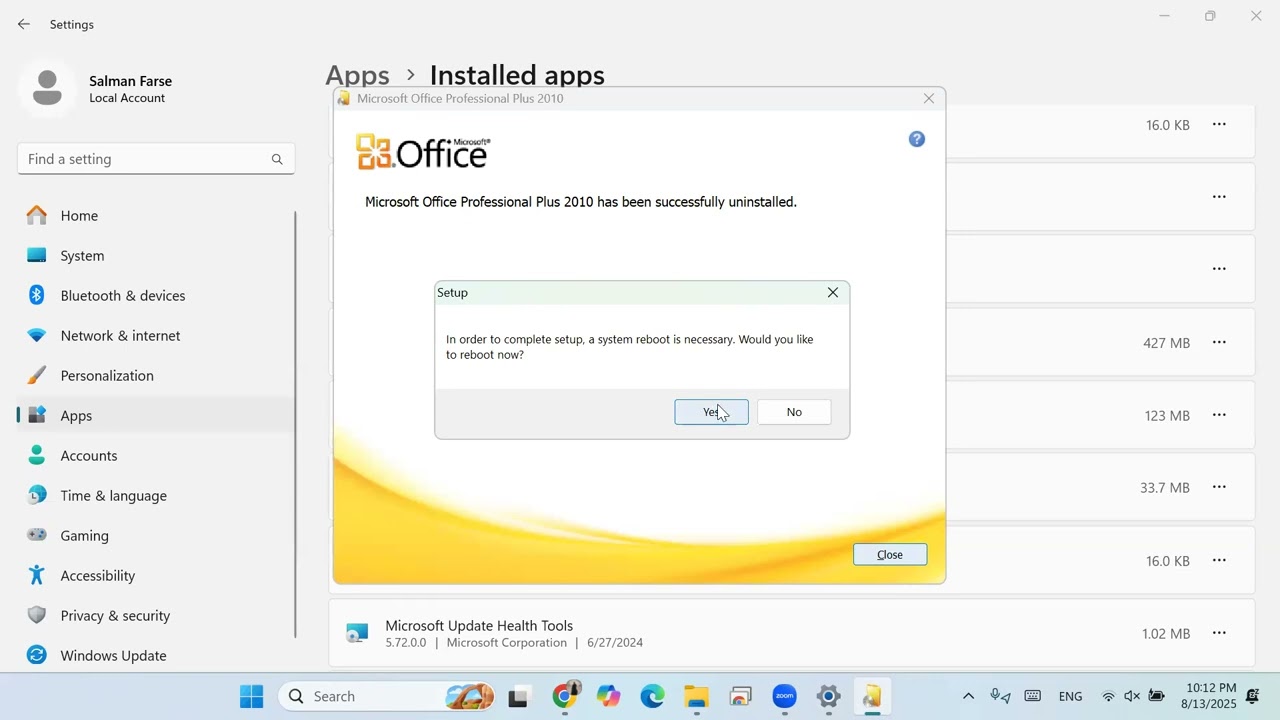Image resolution: width=1280 pixels, height=720 pixels.
Task: Open the Windows Start menu
Action: click(252, 696)
